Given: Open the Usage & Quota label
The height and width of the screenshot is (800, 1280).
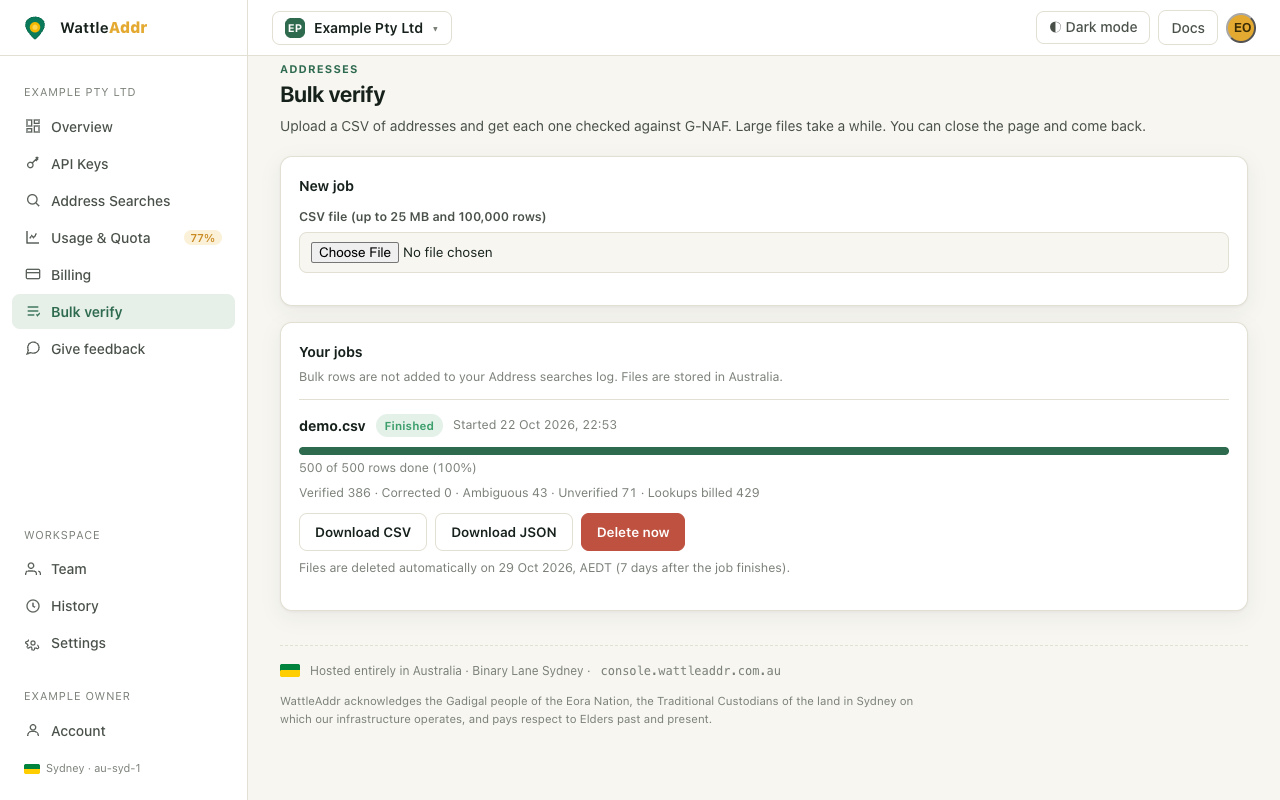Looking at the screenshot, I should (101, 238).
